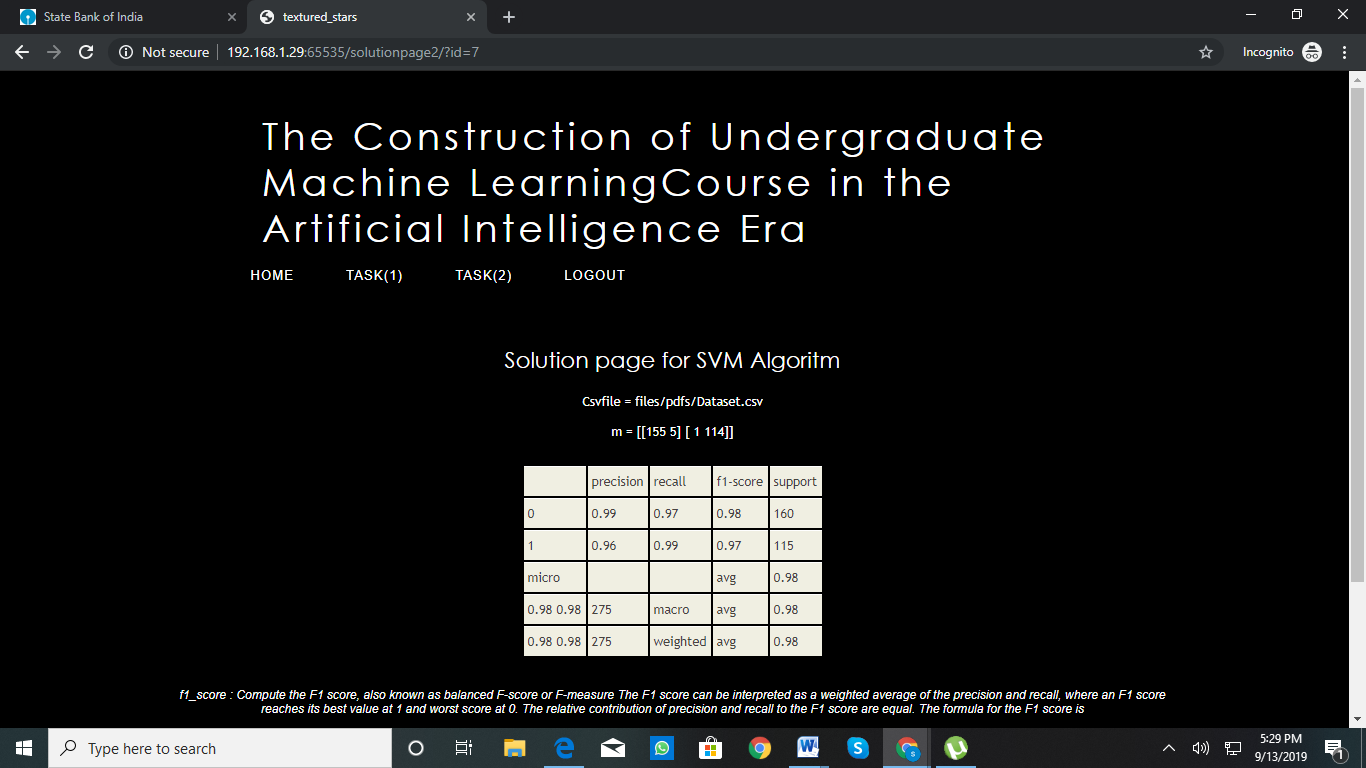Viewport: 1366px width, 768px height.
Task: Select the textured_stars tab
Action: click(367, 17)
